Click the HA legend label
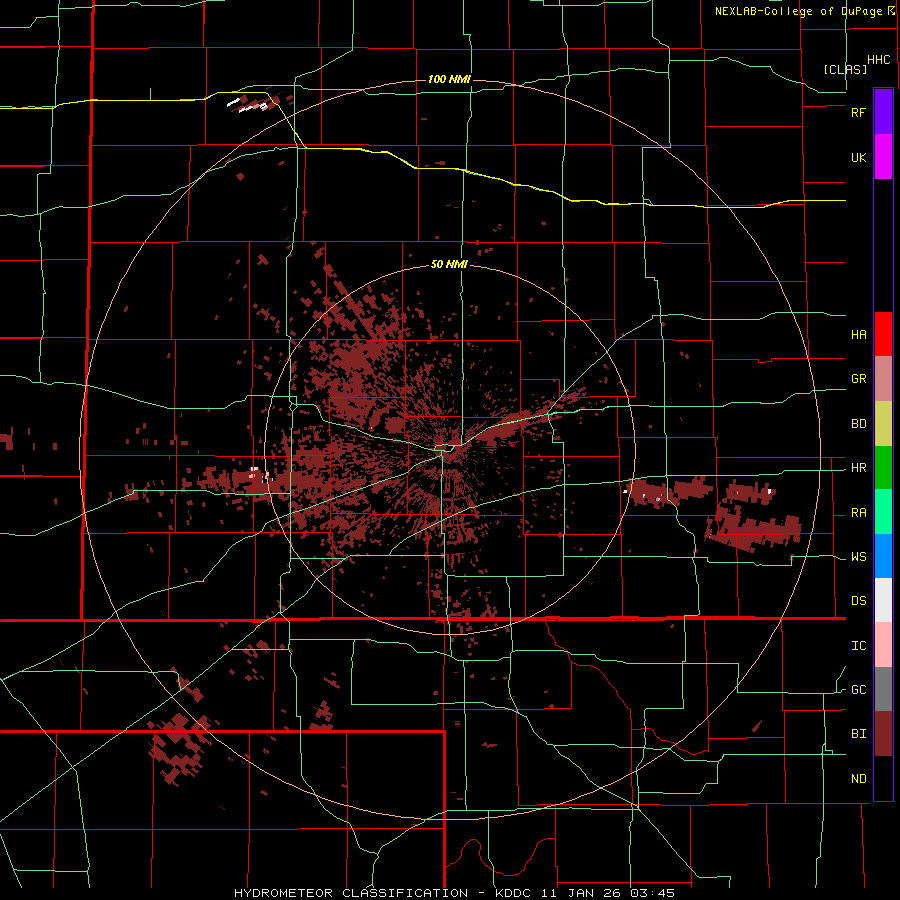900x900 pixels. [x=858, y=335]
